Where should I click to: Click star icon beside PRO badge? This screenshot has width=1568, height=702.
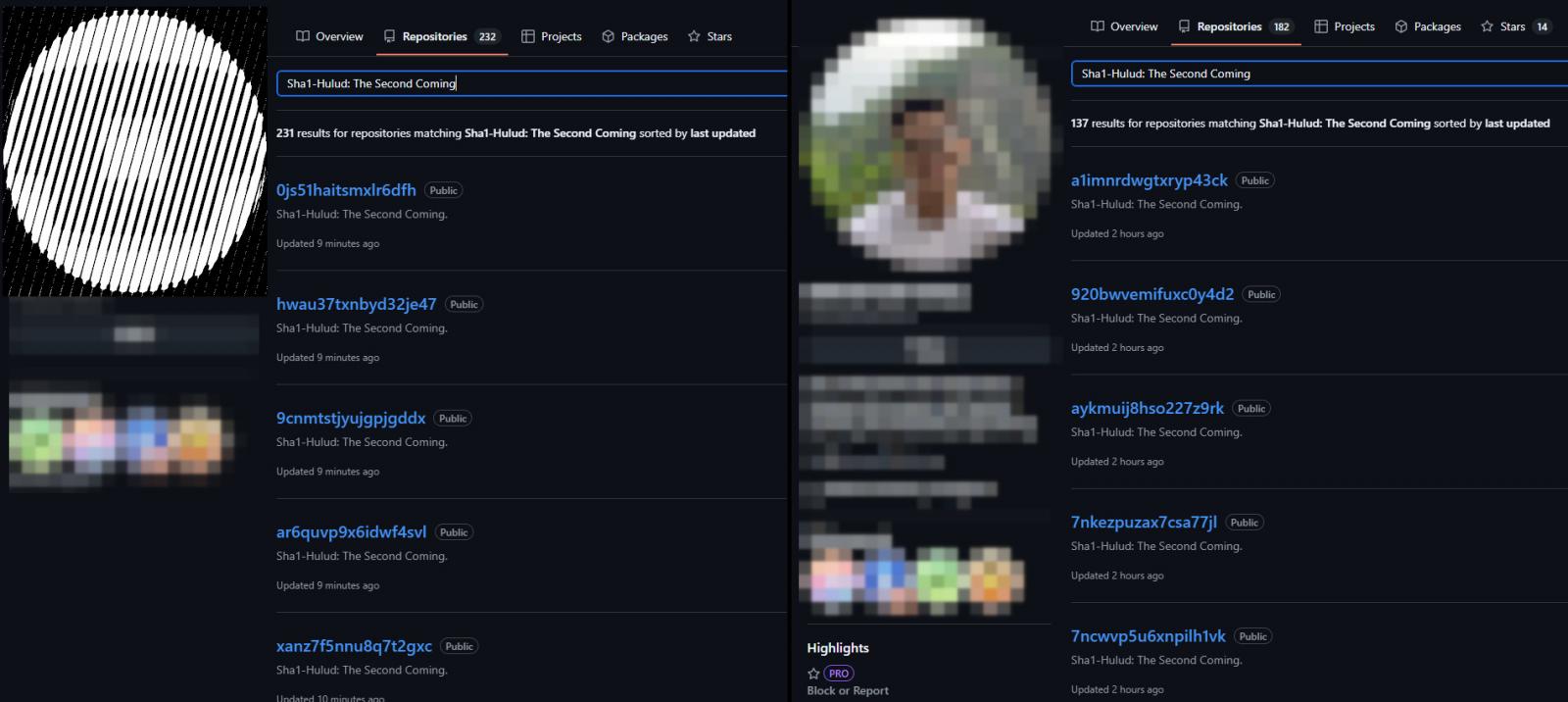pos(813,674)
